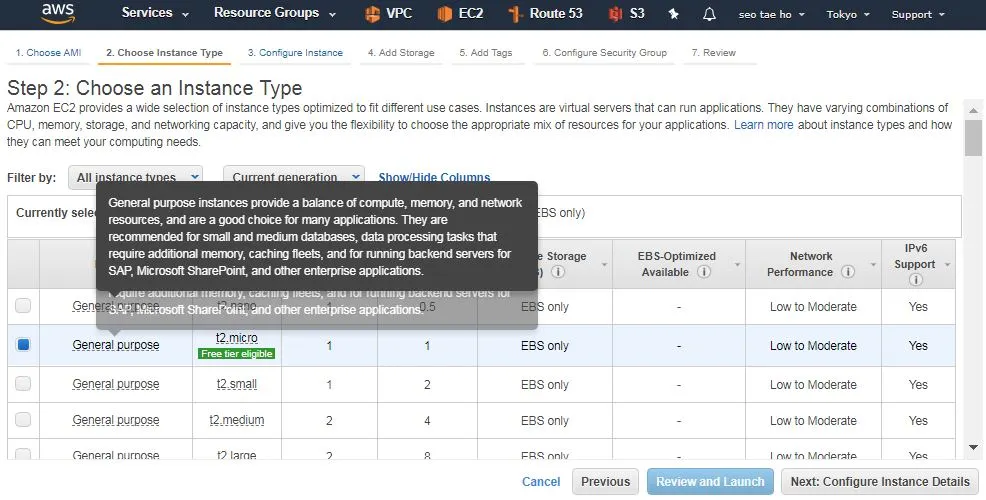Go to step 7. Review
986x500 pixels.
pos(714,53)
